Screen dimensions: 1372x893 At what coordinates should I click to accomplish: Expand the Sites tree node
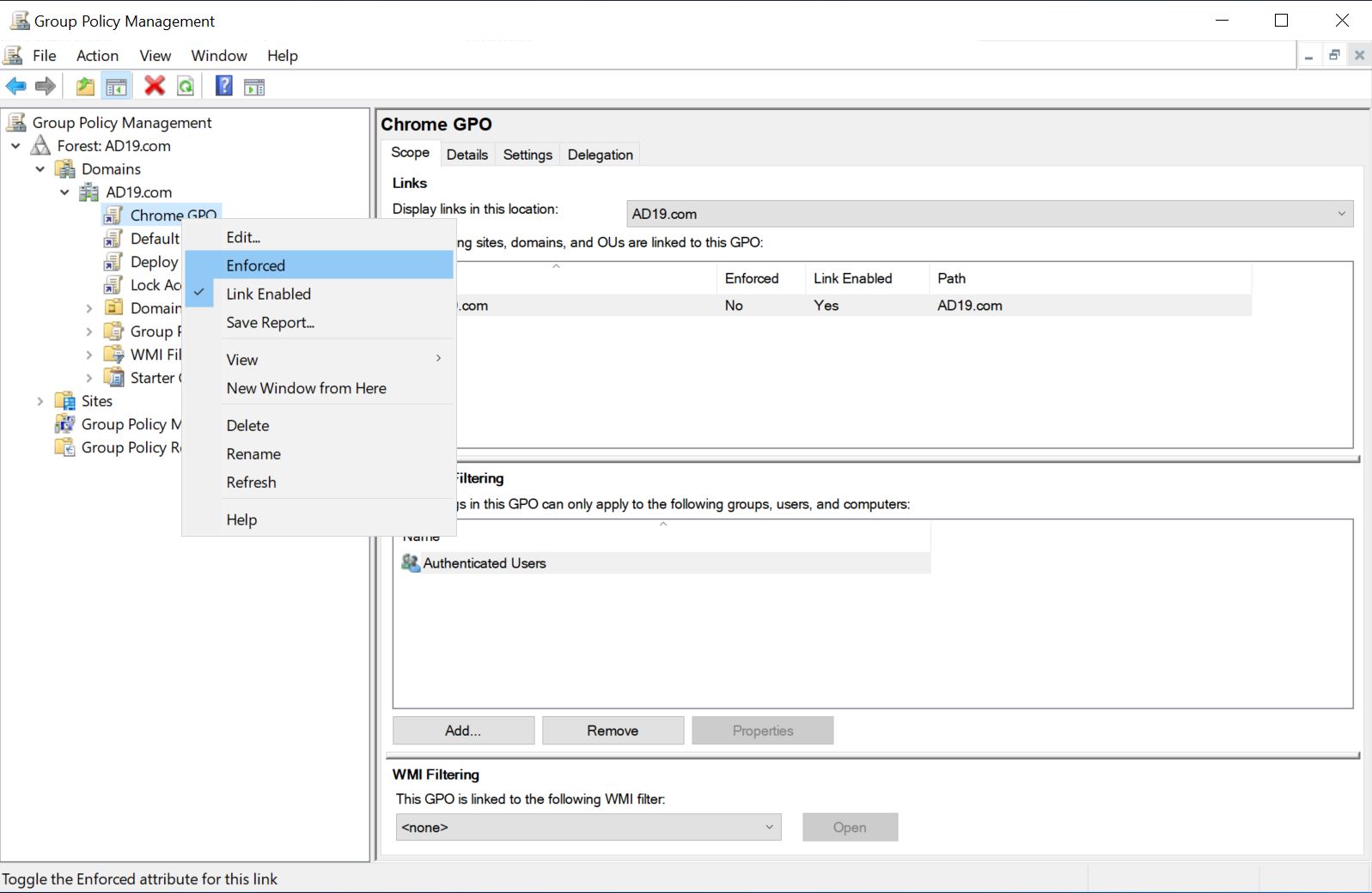[40, 401]
